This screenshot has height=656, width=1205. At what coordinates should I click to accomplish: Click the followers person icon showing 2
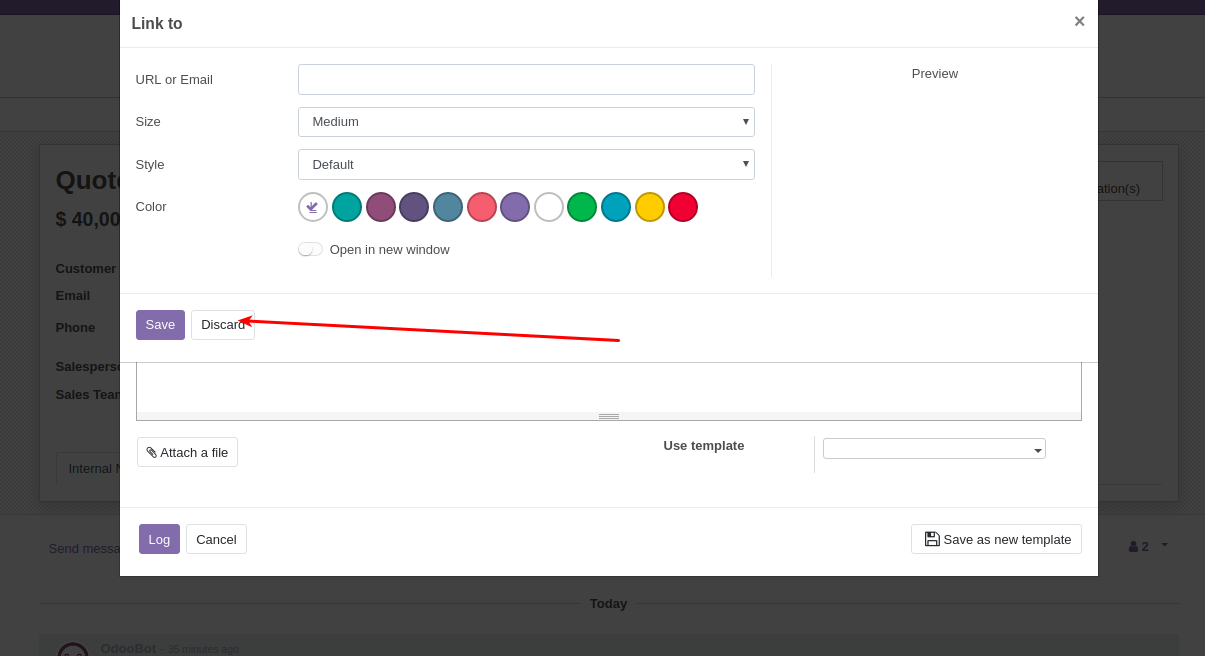click(1137, 546)
